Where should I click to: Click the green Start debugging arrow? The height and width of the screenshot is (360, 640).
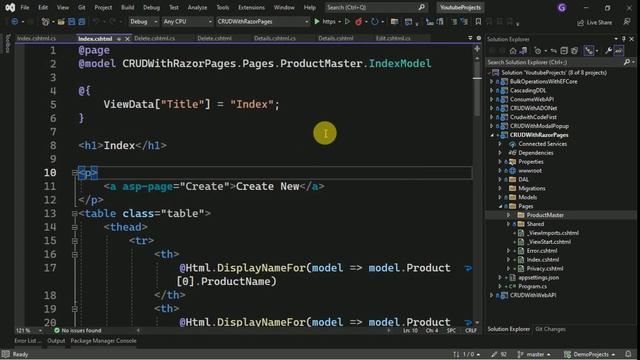[317, 22]
